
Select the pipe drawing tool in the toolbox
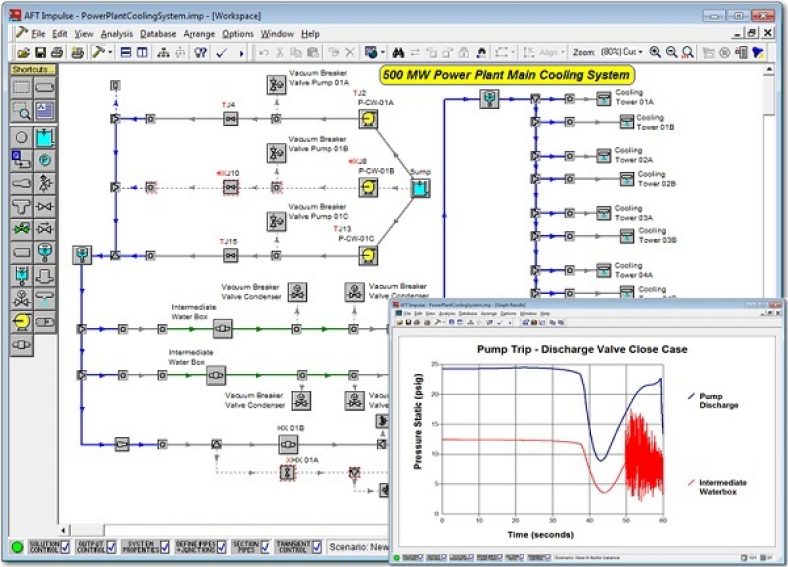pyautogui.click(x=45, y=87)
